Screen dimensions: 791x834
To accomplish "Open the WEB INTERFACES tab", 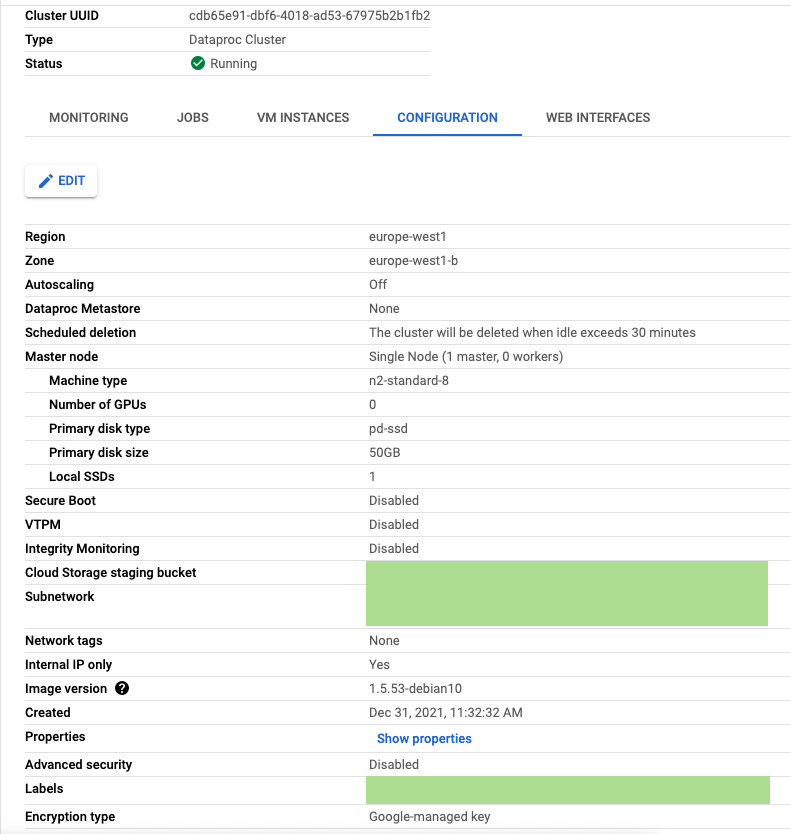I will click(x=597, y=117).
